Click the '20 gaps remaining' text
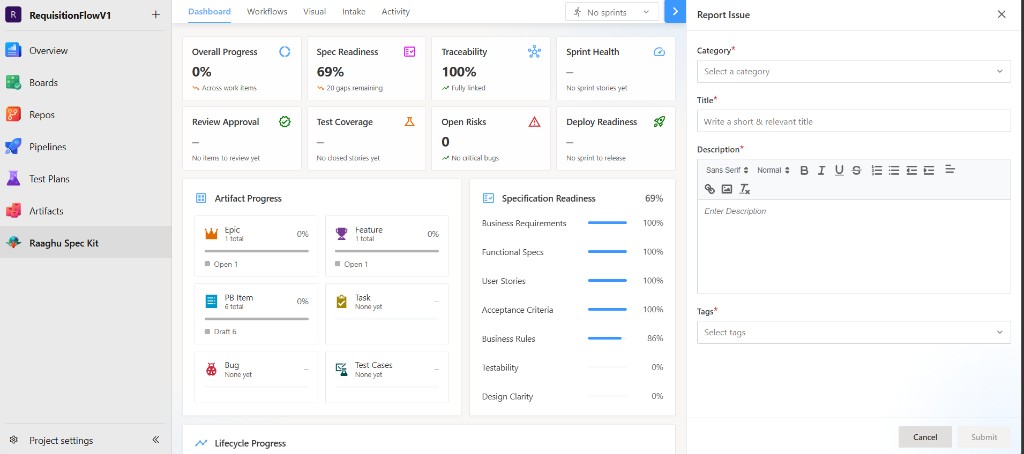This screenshot has height=454, width=1024. (355, 88)
